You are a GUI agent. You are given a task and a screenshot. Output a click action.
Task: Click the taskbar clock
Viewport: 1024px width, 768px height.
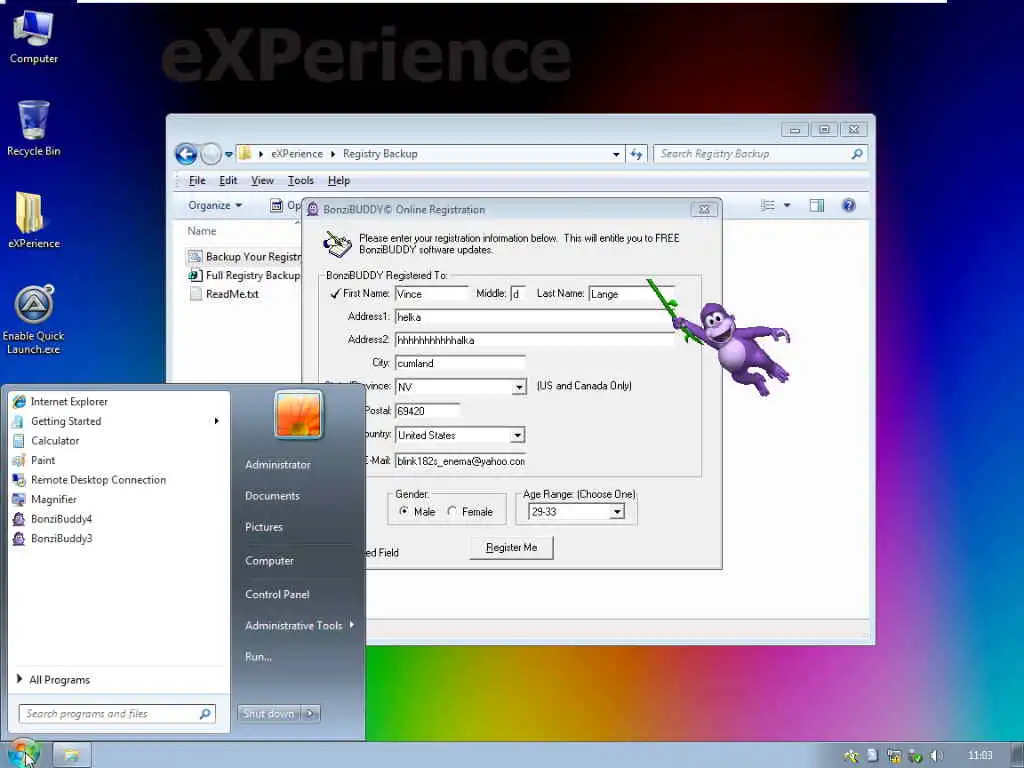point(980,756)
